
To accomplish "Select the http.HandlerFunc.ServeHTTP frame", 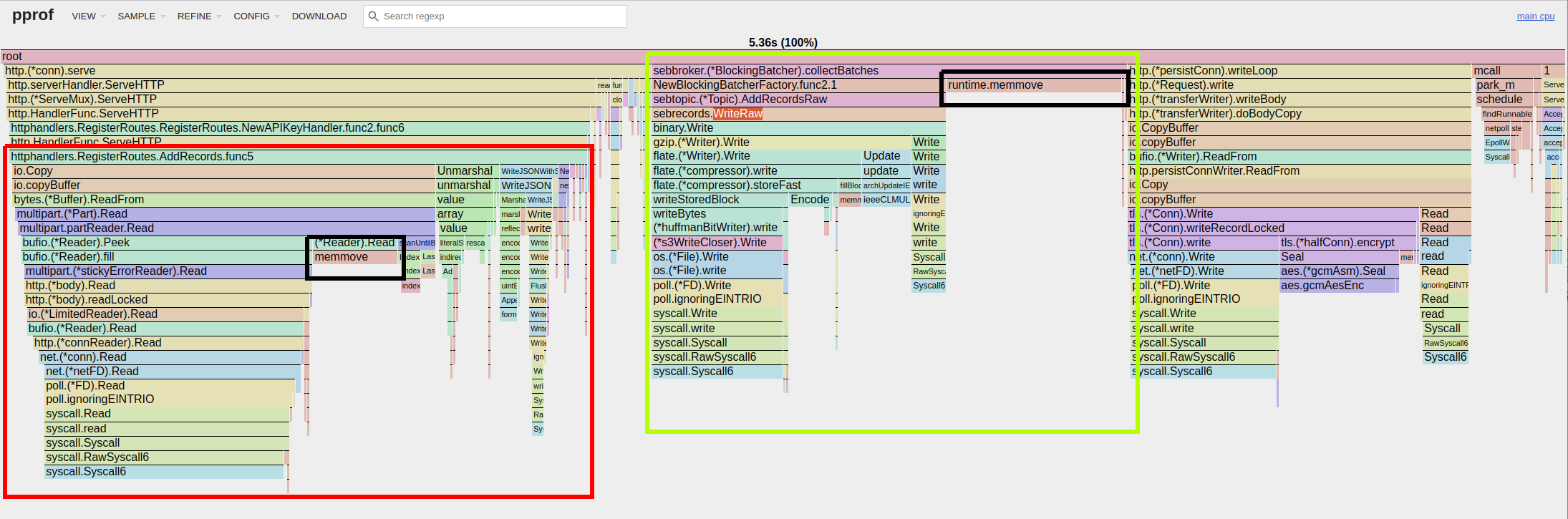I will click(299, 114).
